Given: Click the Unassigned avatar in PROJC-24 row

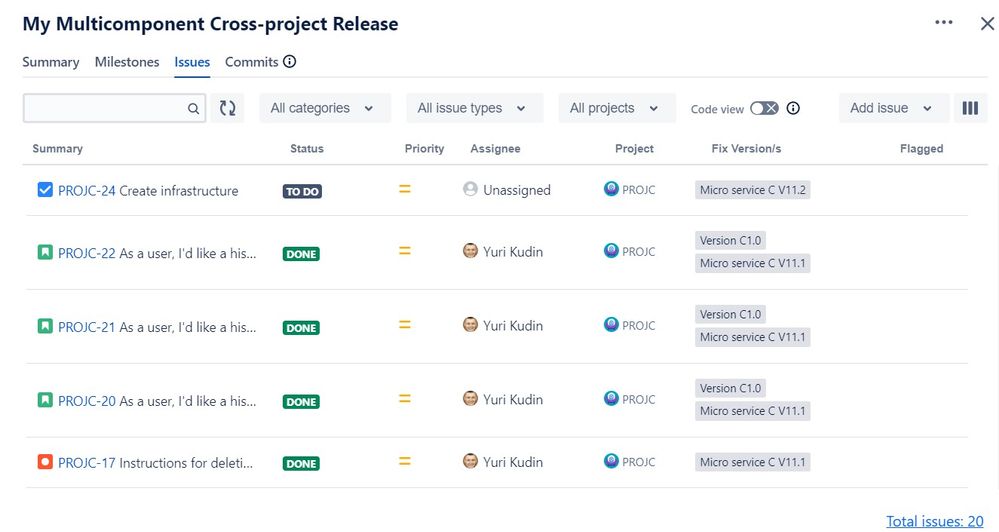Looking at the screenshot, I should coord(470,189).
